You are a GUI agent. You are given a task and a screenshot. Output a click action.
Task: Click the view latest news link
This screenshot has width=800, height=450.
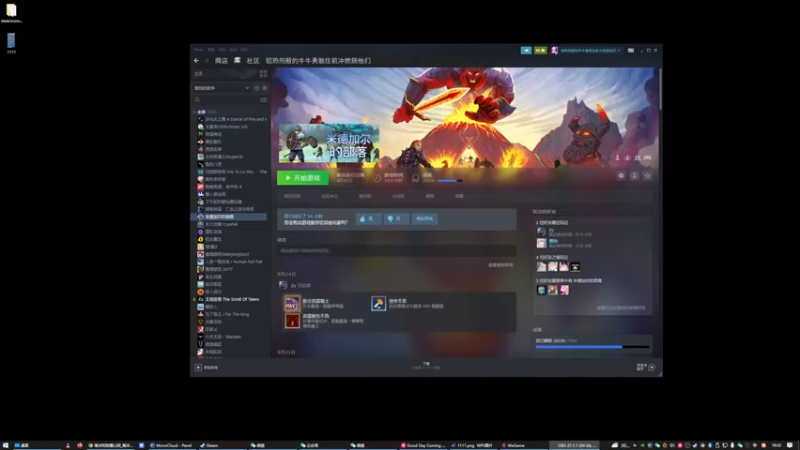pos(501,265)
